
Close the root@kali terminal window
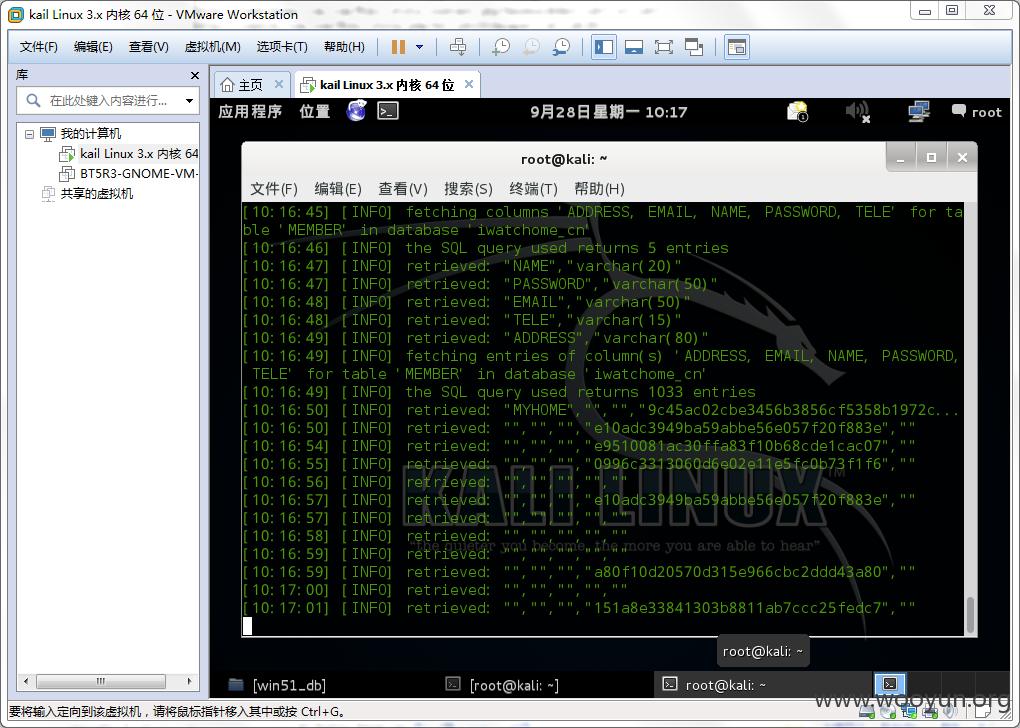(x=962, y=158)
